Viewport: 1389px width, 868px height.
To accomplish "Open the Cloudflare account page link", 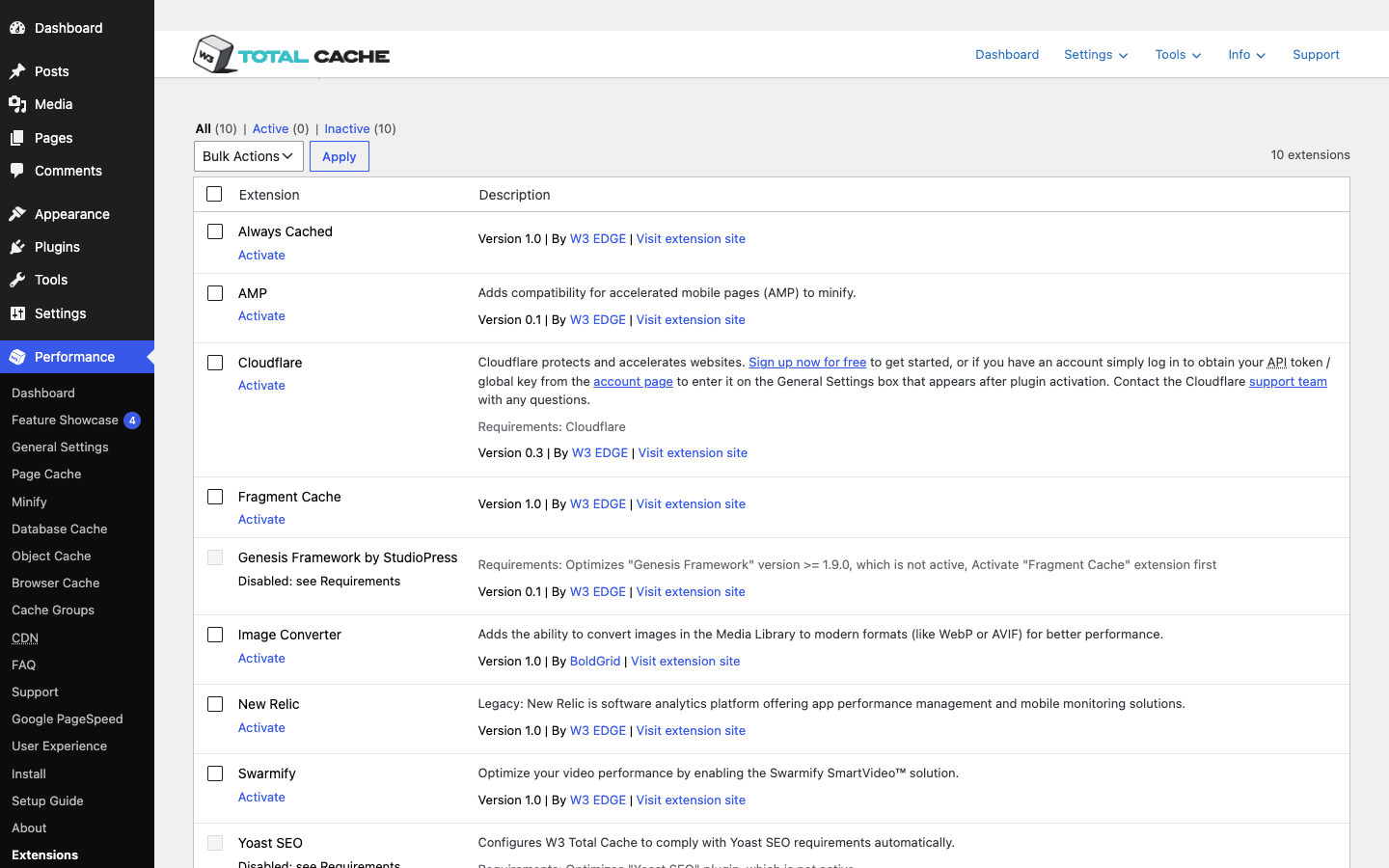I will (633, 382).
